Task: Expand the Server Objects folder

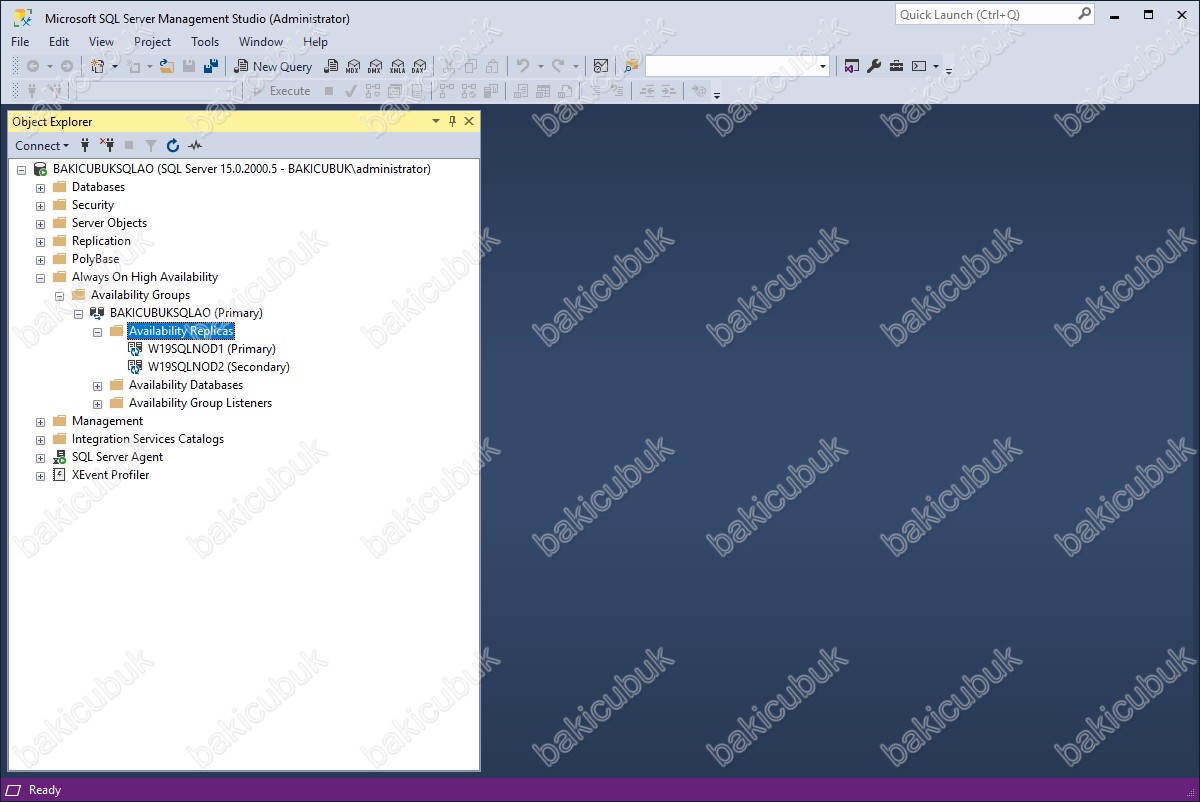Action: pyautogui.click(x=41, y=224)
